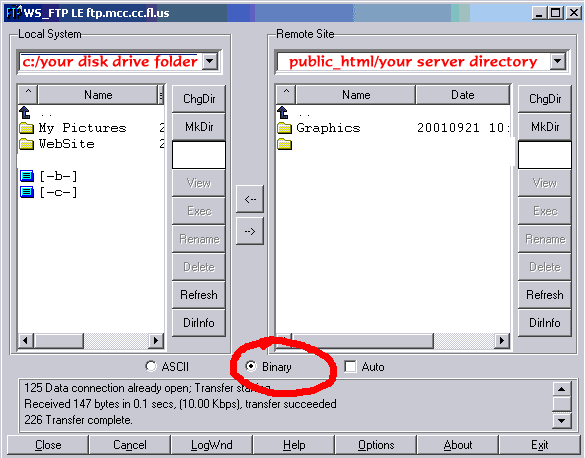Select the [-c-] drive icon

pyautogui.click(x=27, y=192)
